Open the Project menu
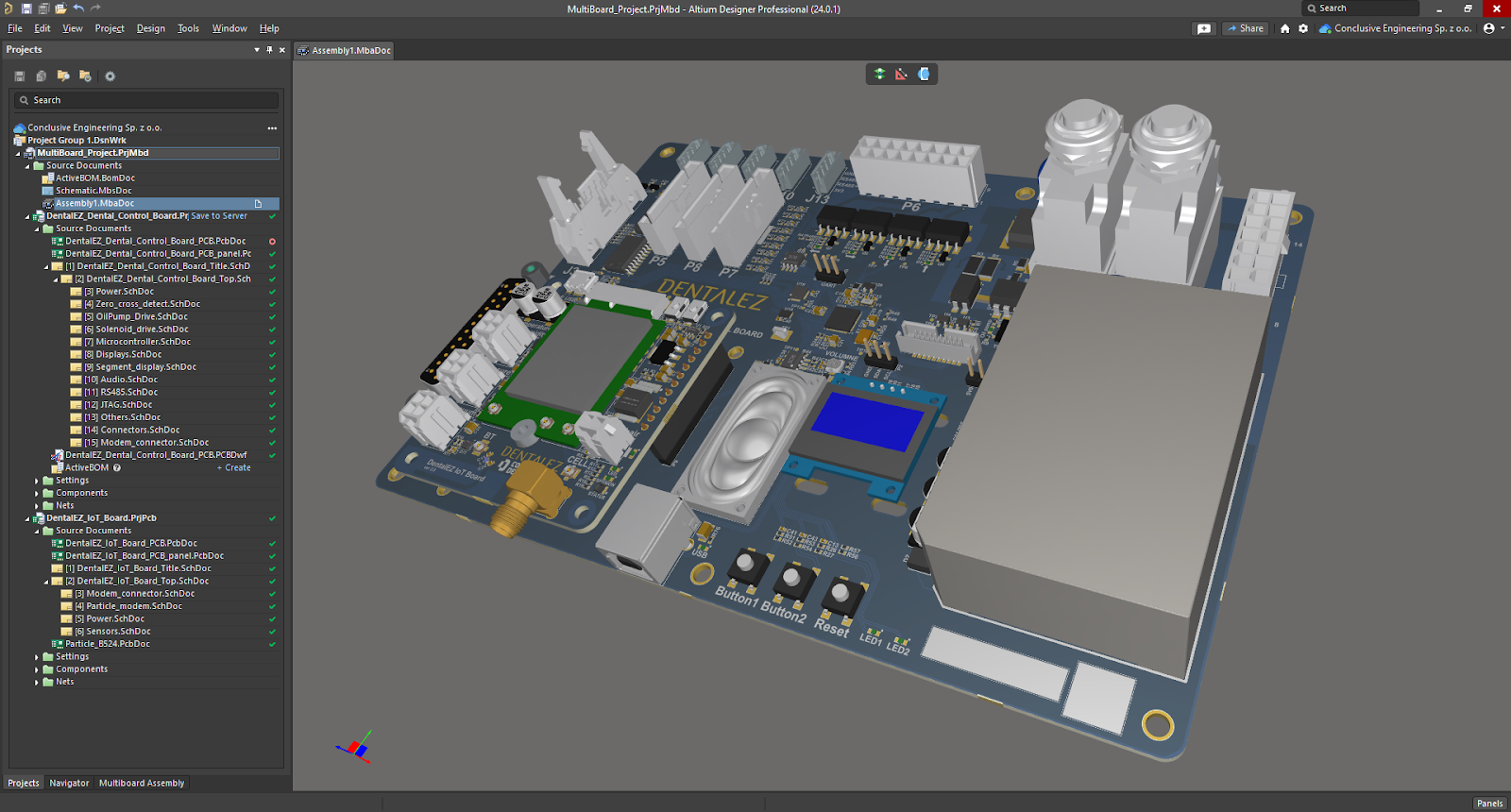This screenshot has width=1511, height=812. coord(110,28)
